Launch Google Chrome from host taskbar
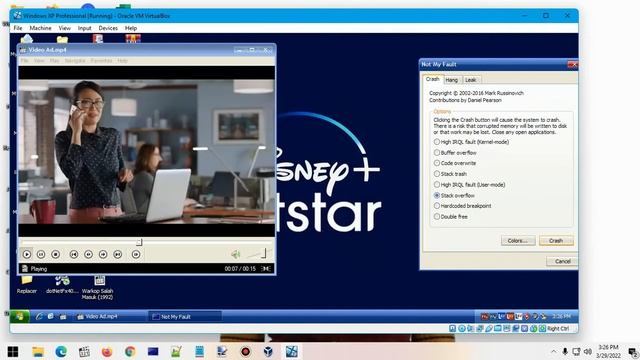The image size is (640, 360). (130, 351)
